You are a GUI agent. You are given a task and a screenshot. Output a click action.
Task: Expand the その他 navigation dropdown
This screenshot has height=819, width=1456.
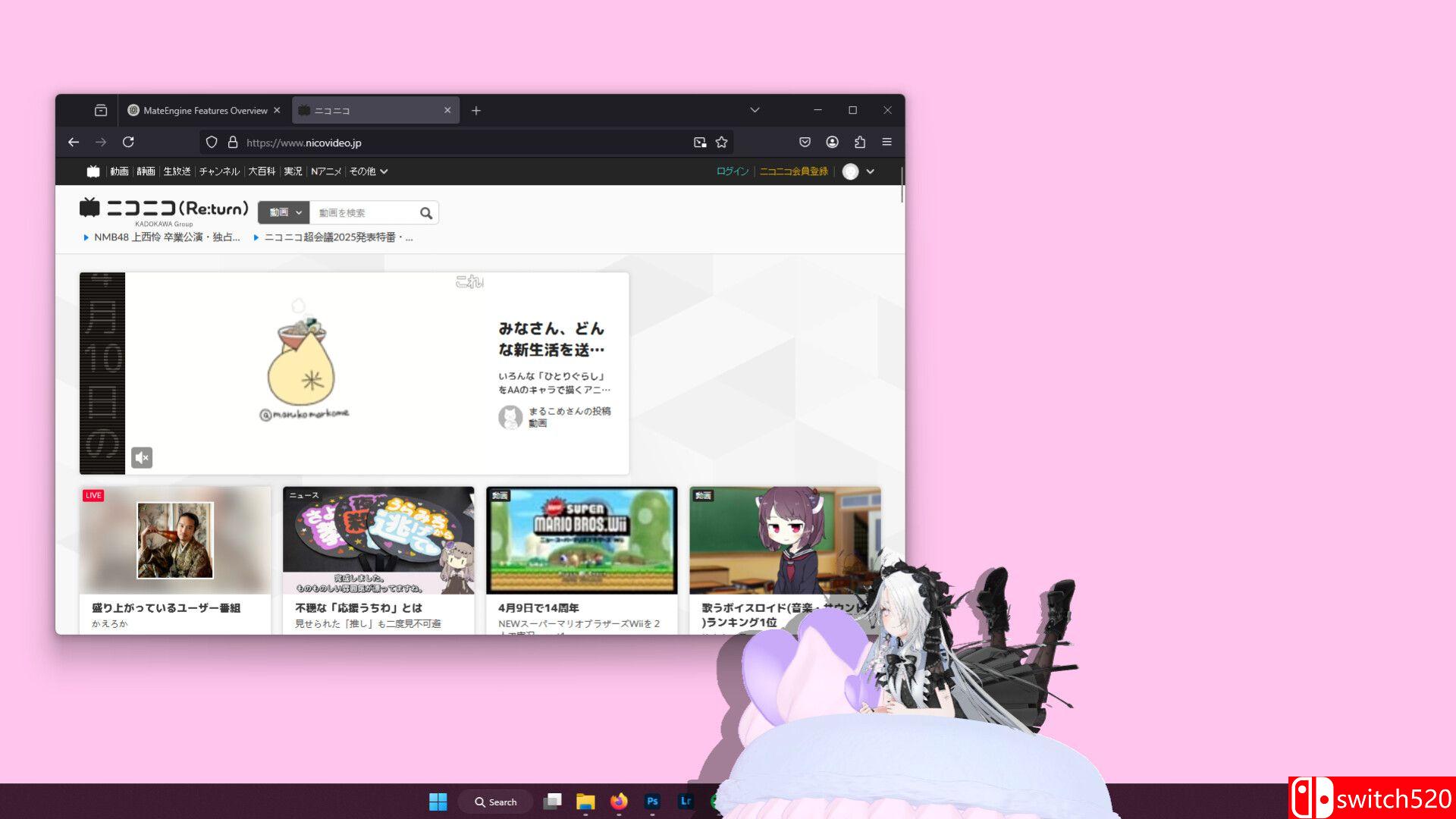click(369, 171)
